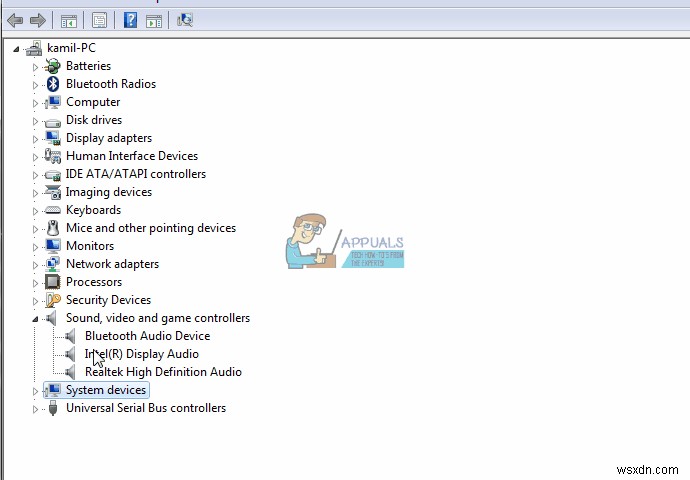The height and width of the screenshot is (480, 690).
Task: Click the Disk drives icon
Action: pos(53,122)
